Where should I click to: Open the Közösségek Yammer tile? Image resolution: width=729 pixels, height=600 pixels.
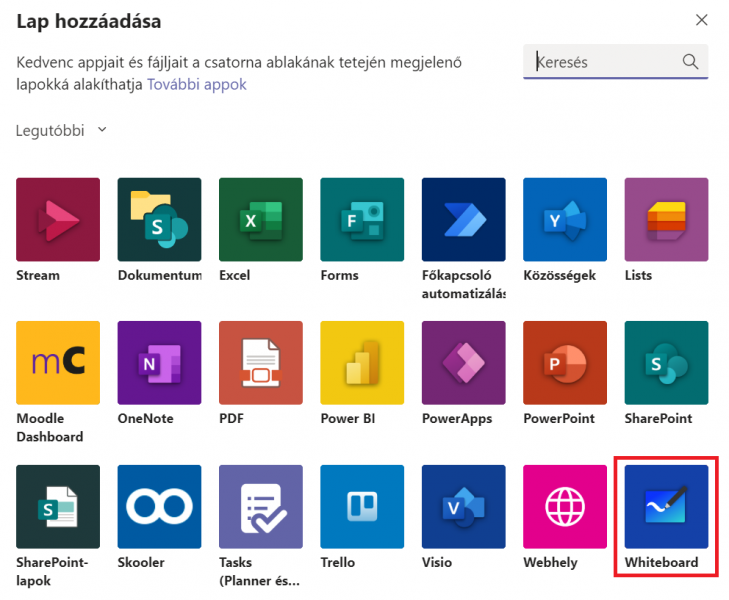(565, 219)
